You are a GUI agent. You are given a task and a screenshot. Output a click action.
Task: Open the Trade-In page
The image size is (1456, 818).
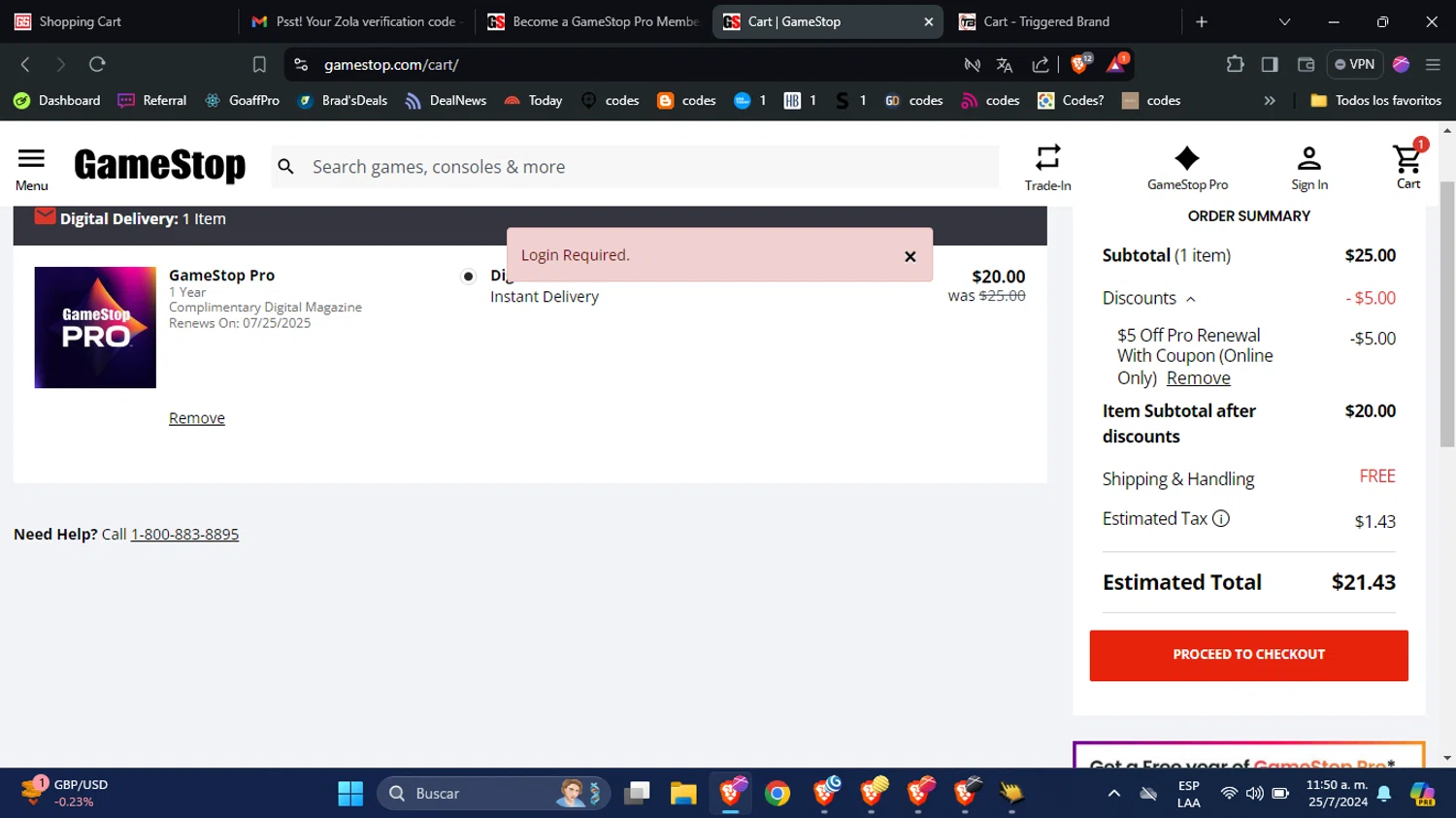click(x=1047, y=167)
